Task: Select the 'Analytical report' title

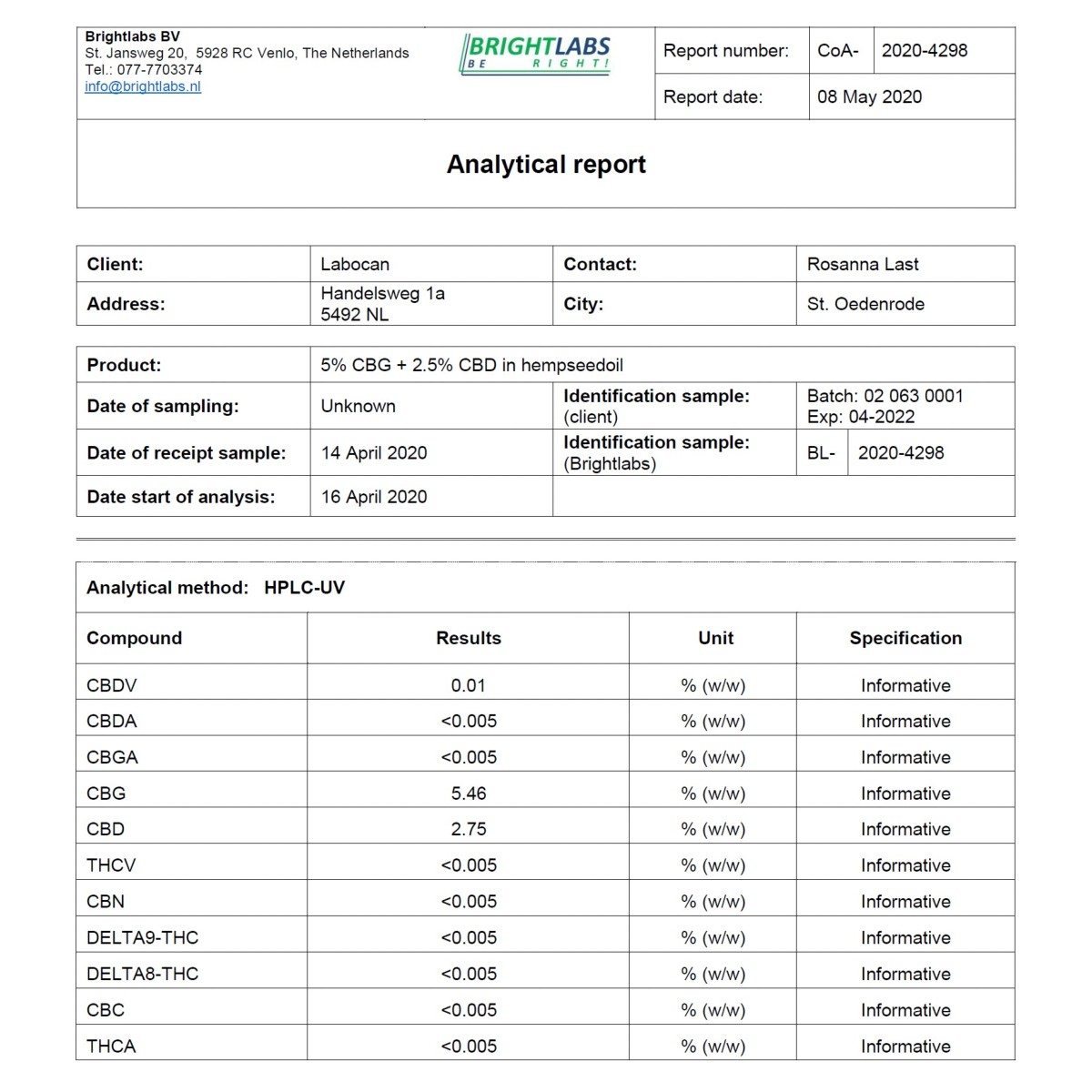Action: point(546,165)
